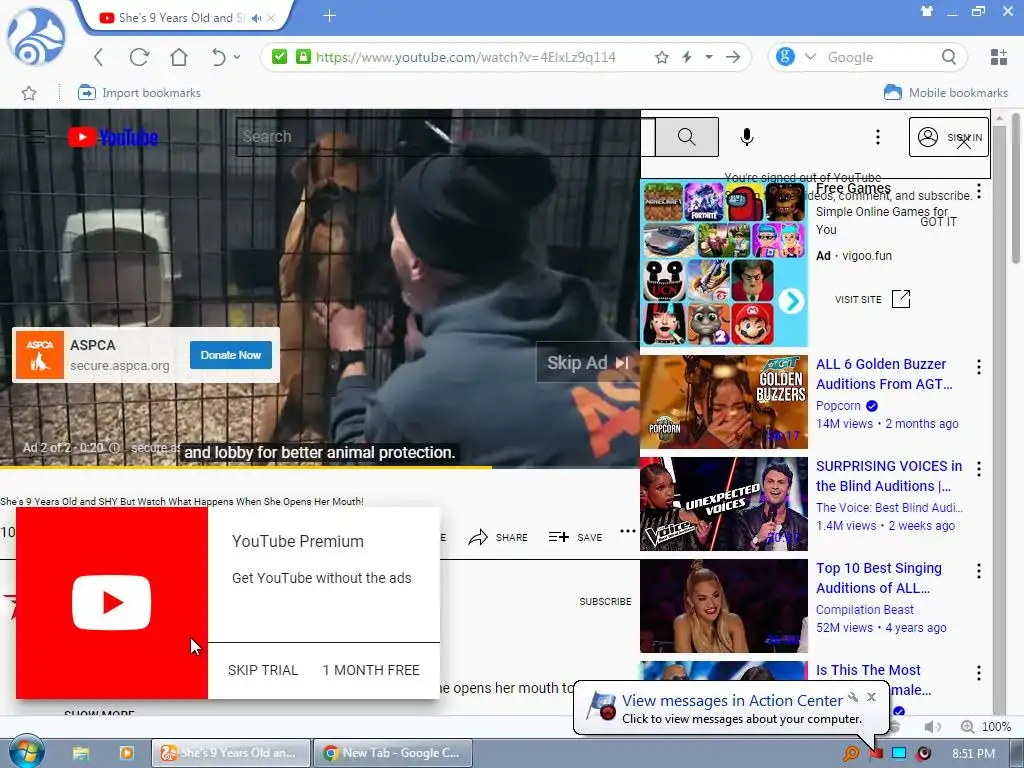Click the YouTube search button
Screen dimensions: 1024x768
(687, 136)
